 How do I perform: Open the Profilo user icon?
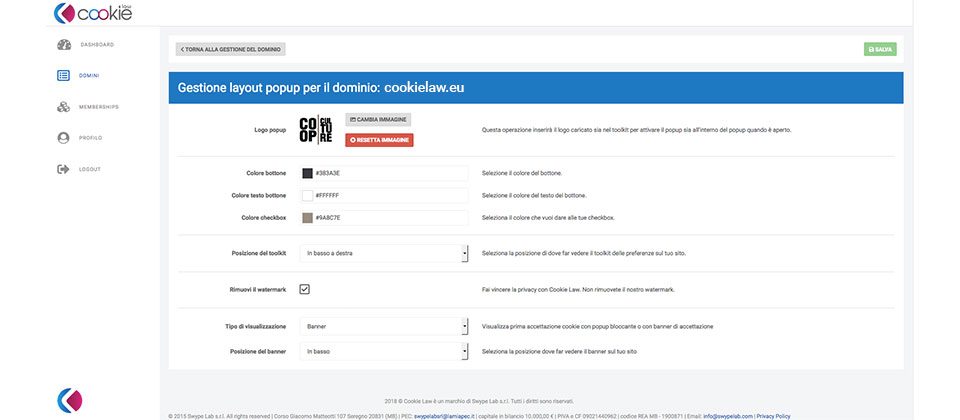coord(63,138)
